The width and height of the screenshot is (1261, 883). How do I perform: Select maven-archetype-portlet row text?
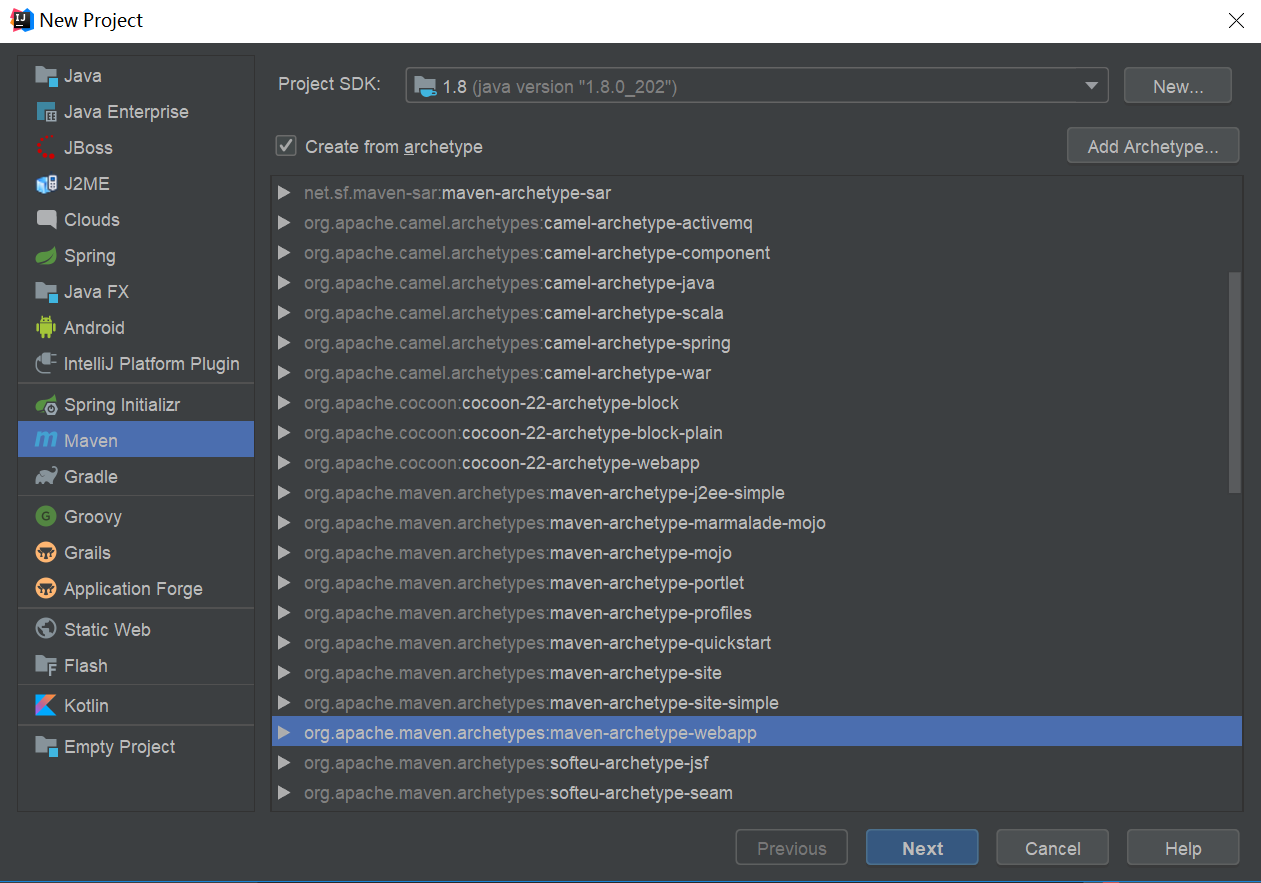tap(524, 583)
